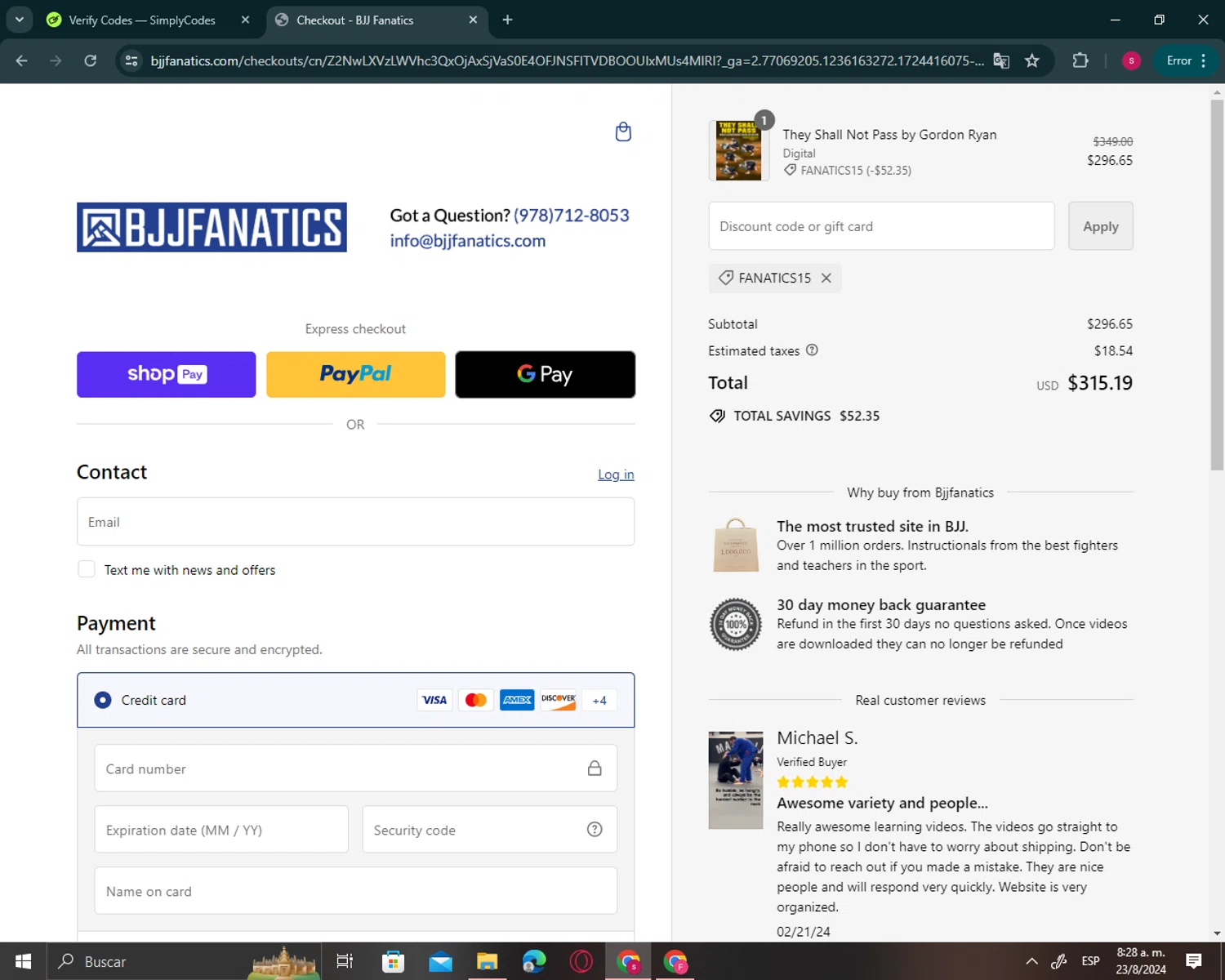Screen dimensions: 1225x980
Task: View site information icon in address bar
Action: pyautogui.click(x=131, y=60)
